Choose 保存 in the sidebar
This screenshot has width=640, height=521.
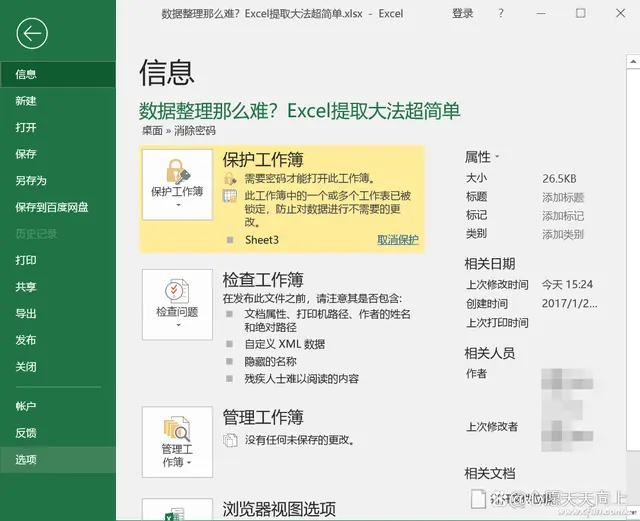point(58,154)
